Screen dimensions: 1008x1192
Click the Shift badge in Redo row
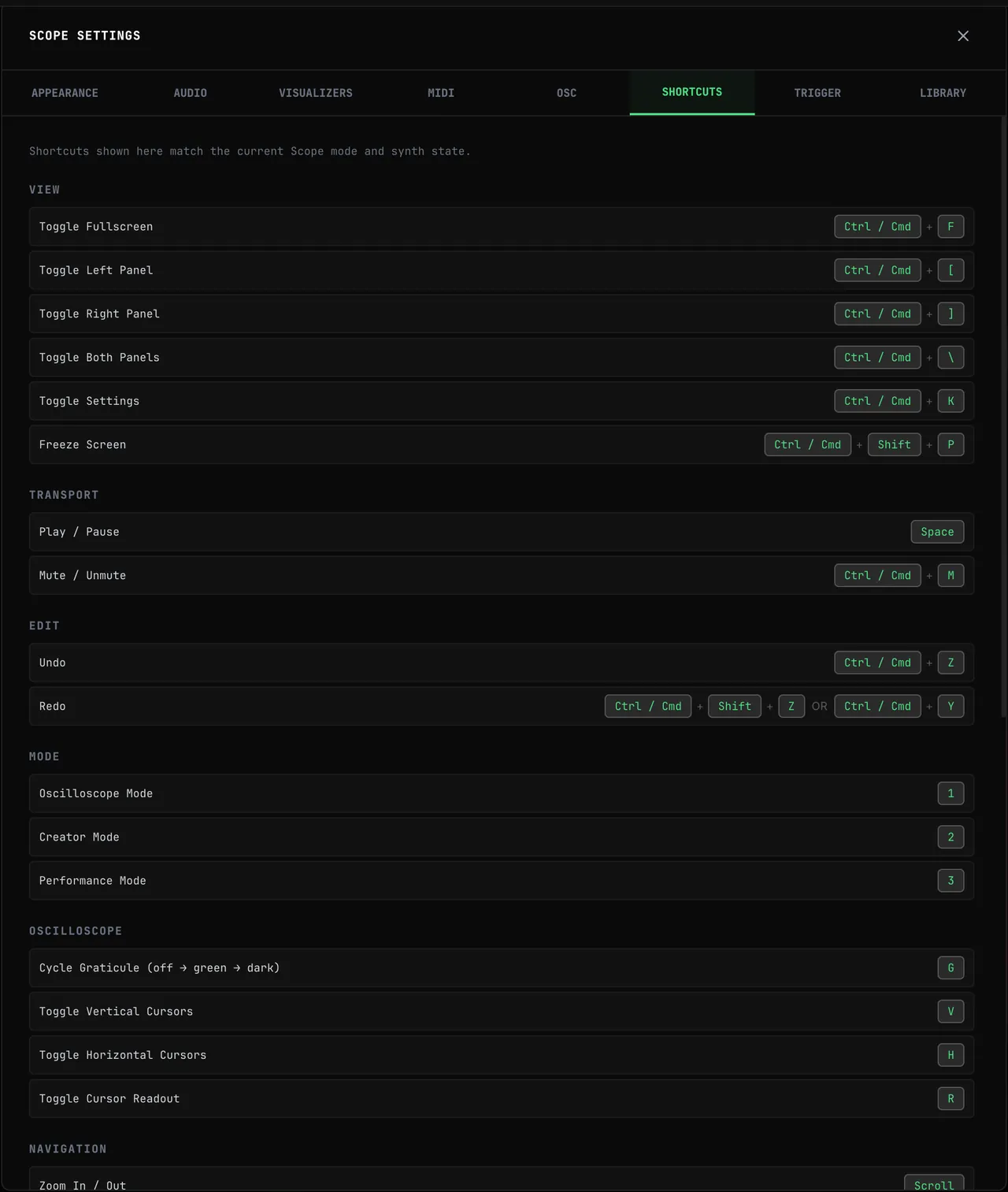[x=735, y=706]
